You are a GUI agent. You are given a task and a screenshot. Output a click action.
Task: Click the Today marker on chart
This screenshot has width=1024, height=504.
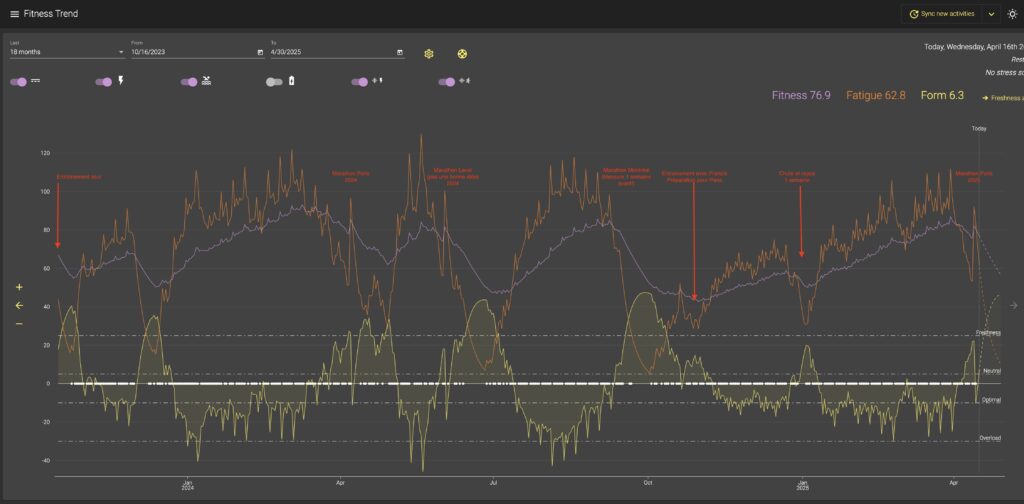979,129
